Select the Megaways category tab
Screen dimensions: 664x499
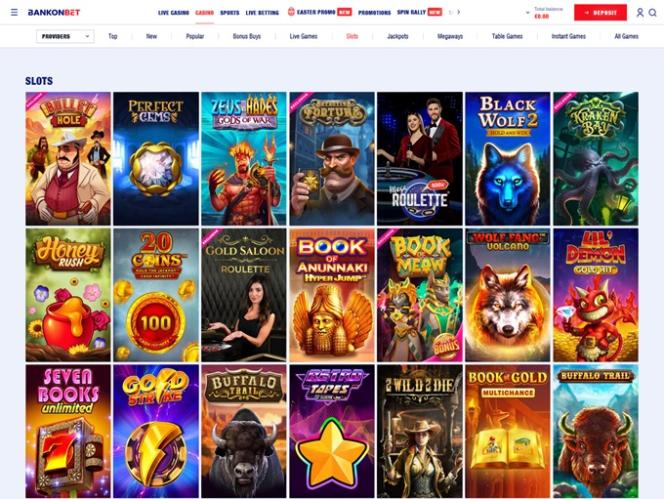tap(450, 36)
